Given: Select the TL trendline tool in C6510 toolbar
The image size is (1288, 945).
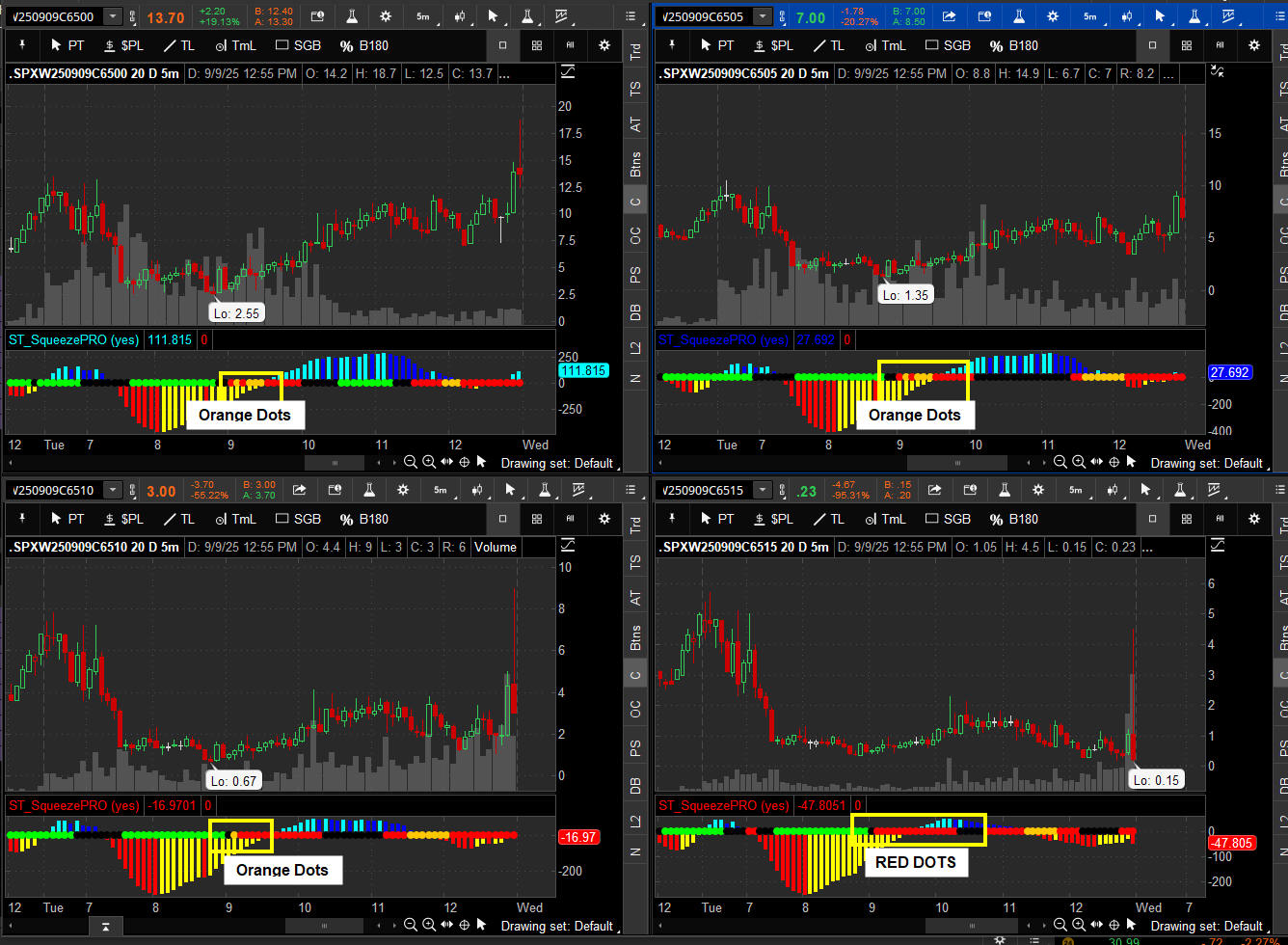Looking at the screenshot, I should (x=178, y=519).
